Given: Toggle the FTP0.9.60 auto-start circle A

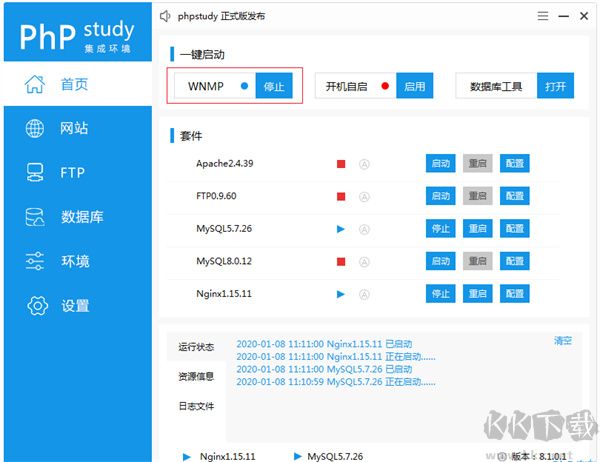Looking at the screenshot, I should pyautogui.click(x=364, y=197).
